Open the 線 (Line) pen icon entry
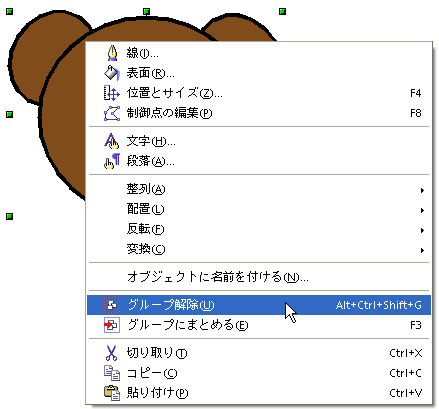 (112, 53)
